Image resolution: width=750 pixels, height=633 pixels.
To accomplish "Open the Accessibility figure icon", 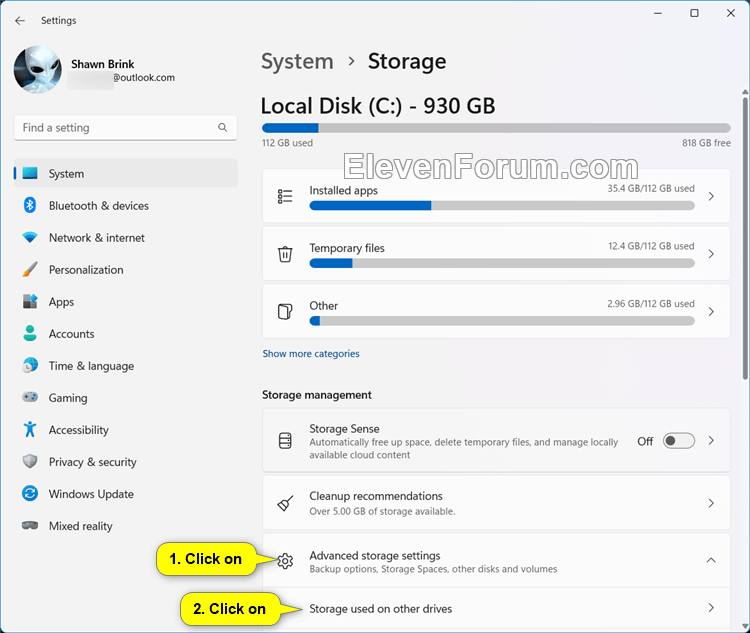I will (x=30, y=429).
